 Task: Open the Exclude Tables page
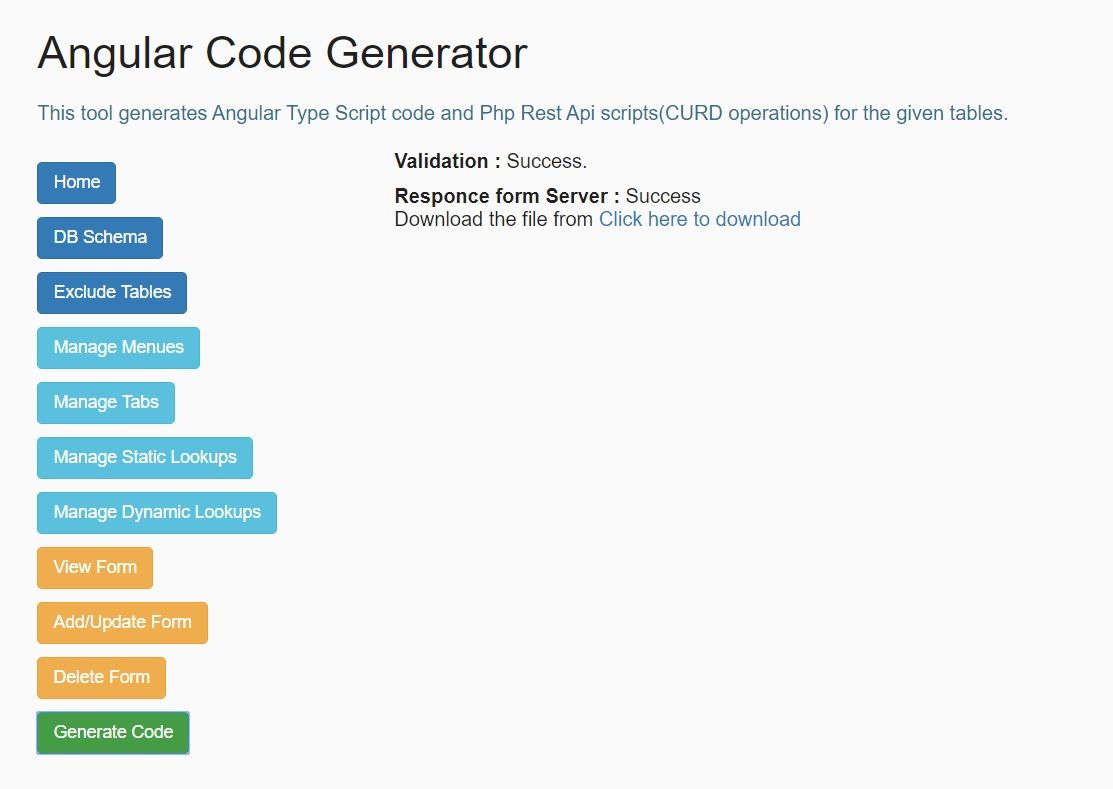(x=112, y=292)
